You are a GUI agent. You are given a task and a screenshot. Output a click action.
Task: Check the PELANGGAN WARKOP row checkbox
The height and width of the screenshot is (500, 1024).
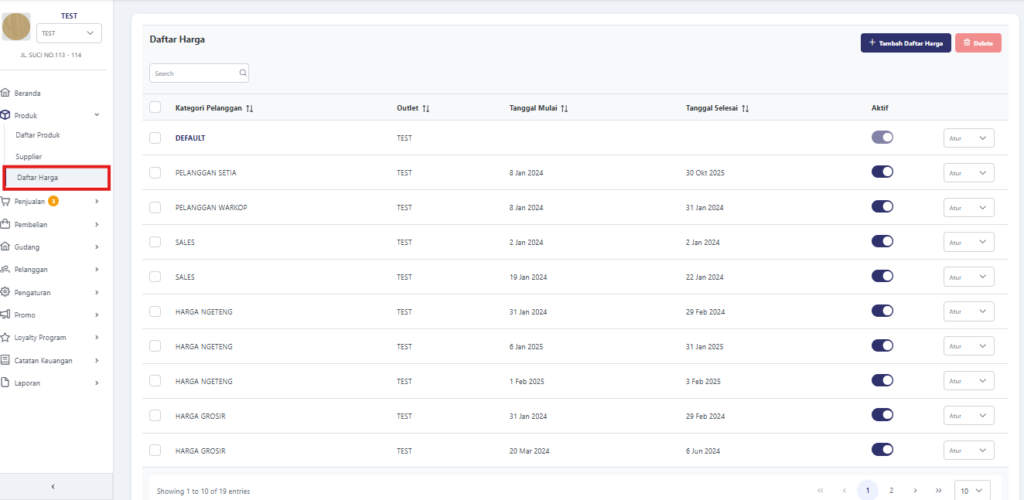[155, 207]
